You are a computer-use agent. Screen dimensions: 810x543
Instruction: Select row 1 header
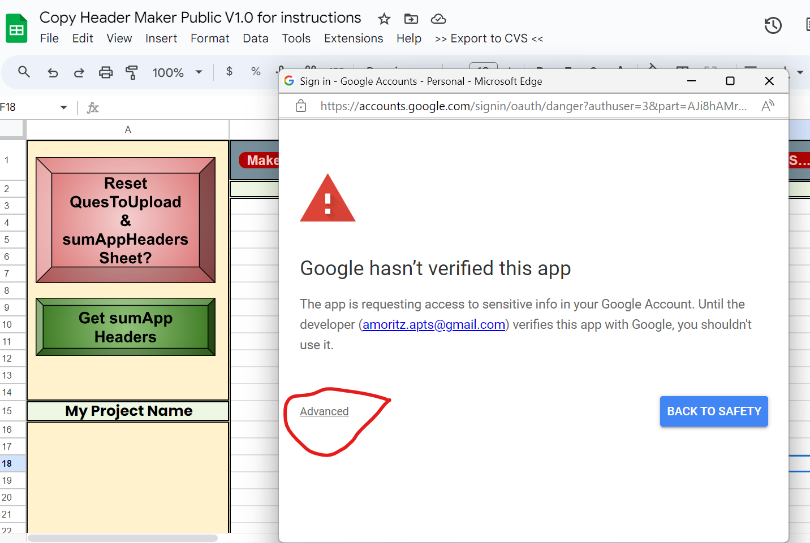tap(12, 160)
